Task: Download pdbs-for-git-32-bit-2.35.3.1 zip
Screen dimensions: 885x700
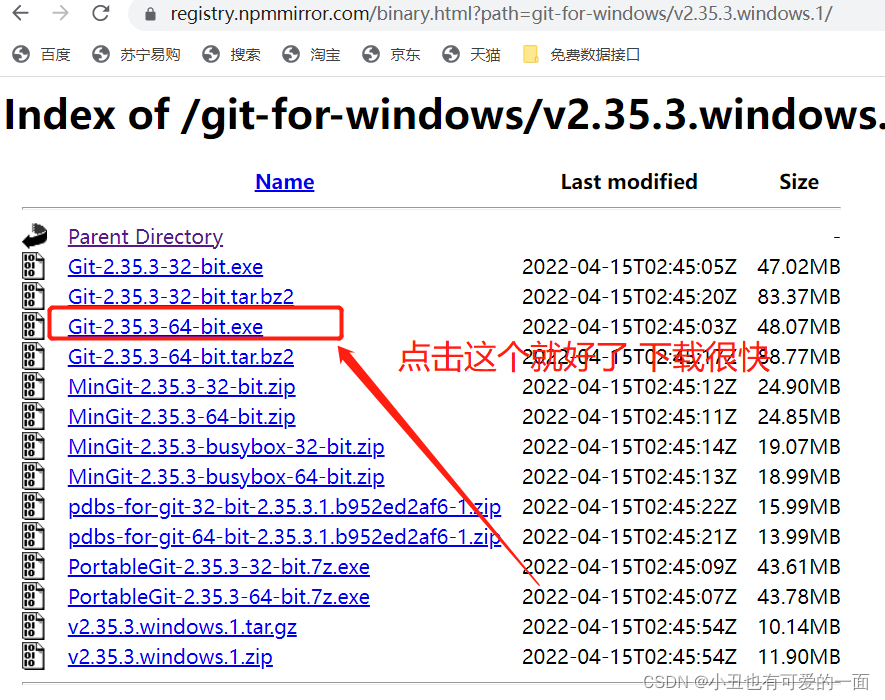Action: click(x=284, y=506)
